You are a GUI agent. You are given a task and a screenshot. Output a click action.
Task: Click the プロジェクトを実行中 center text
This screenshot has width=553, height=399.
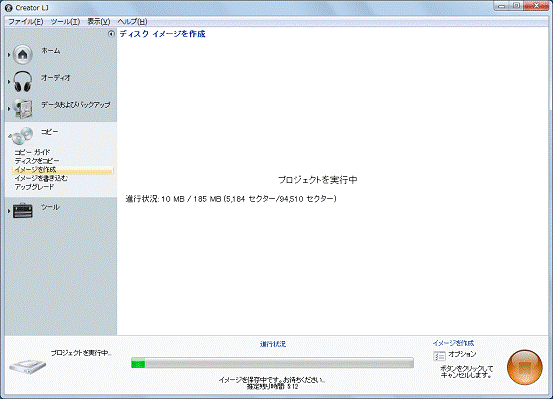click(318, 180)
